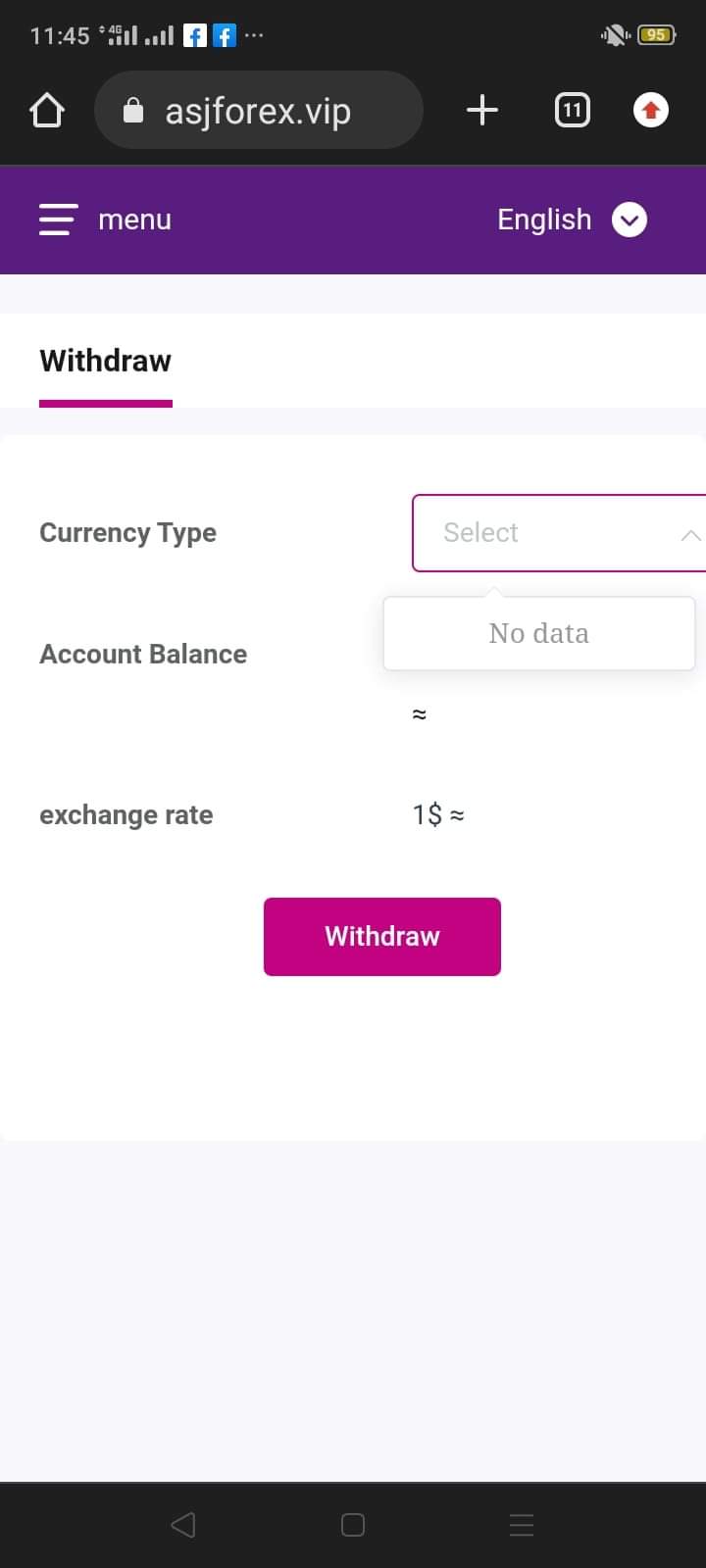Expand the English language chevron
Screen dimensions: 706x1568
pos(630,220)
